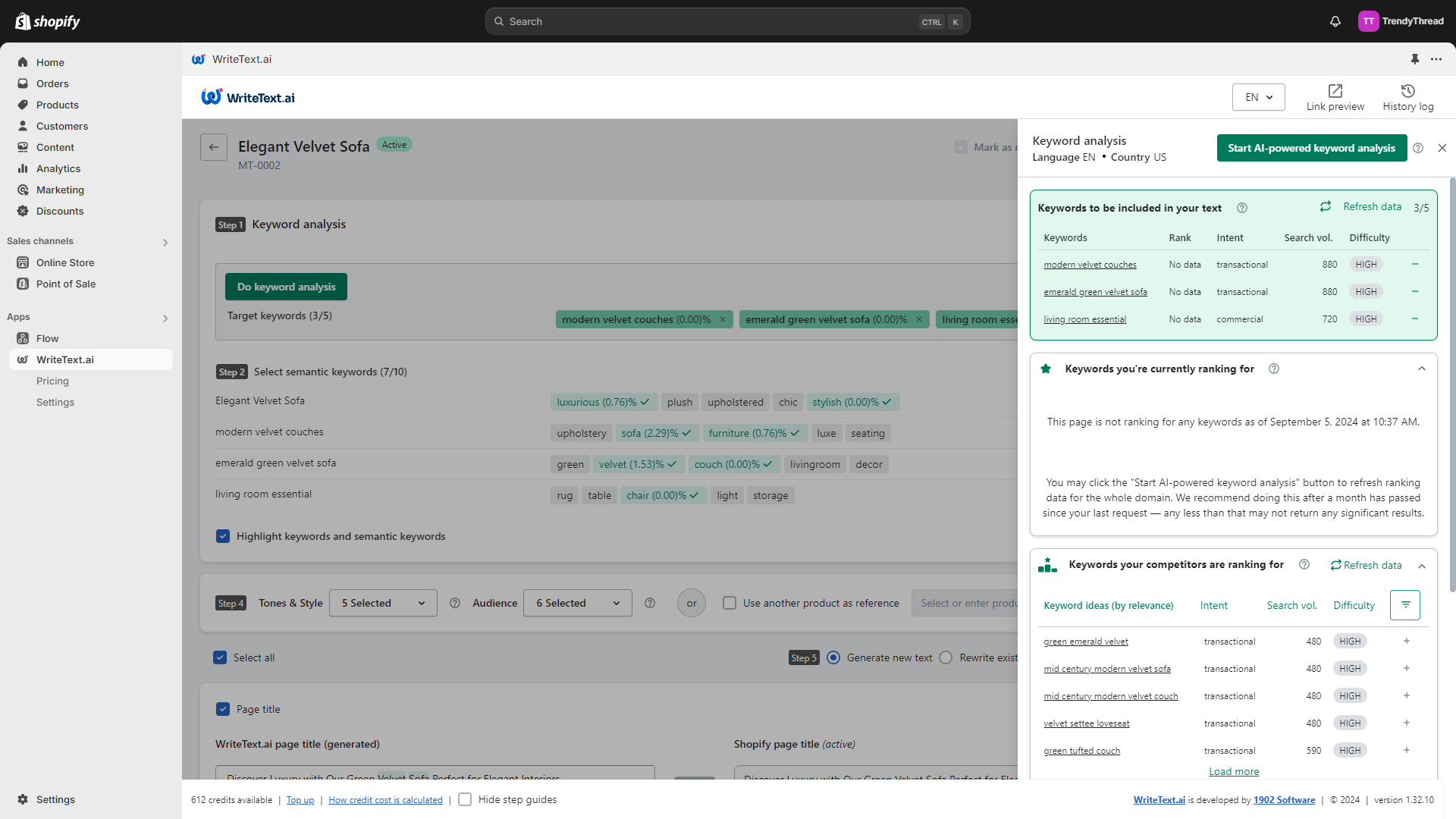The width and height of the screenshot is (1456, 819).
Task: Add mid century modern velvet couch keyword
Action: pos(1407,695)
